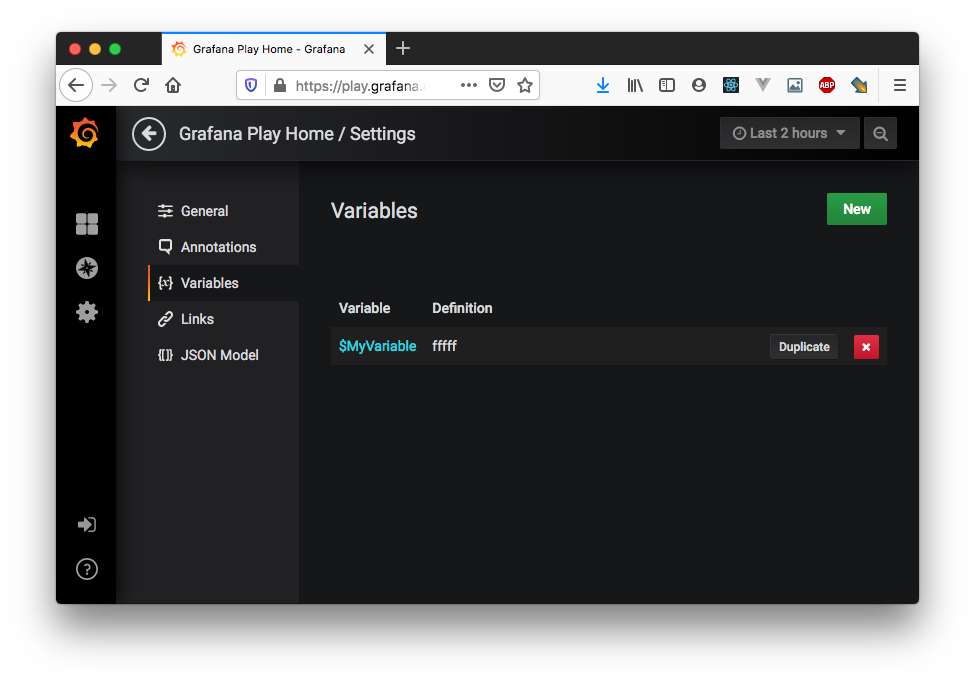This screenshot has height=684, width=975.
Task: Bookmark this page with the star
Action: click(525, 85)
